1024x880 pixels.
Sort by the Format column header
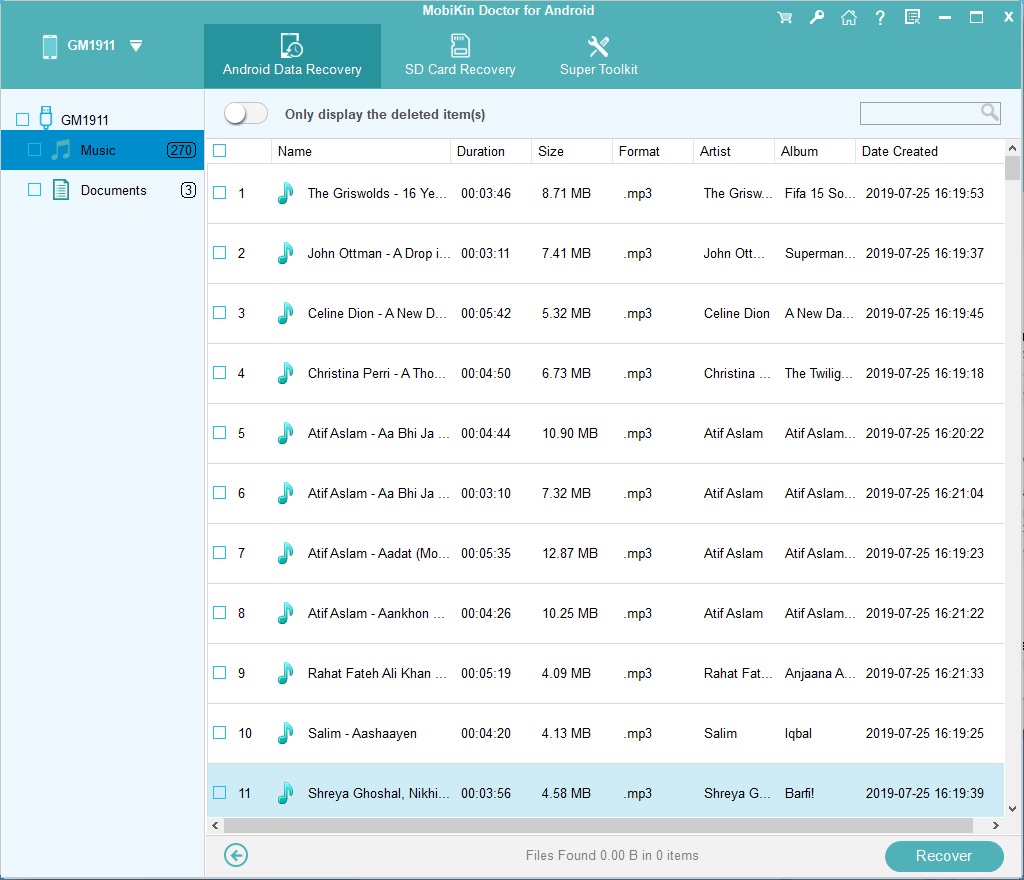(652, 151)
